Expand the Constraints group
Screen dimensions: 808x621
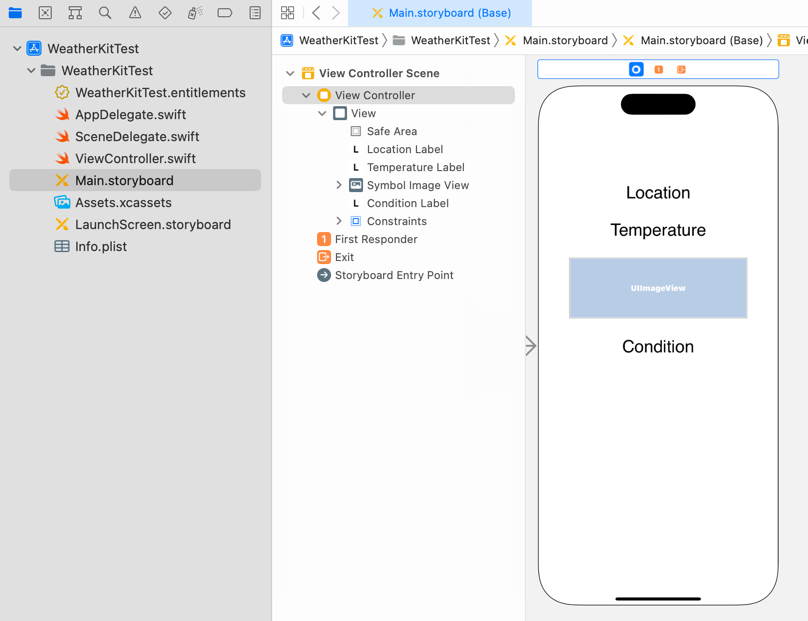click(x=339, y=221)
